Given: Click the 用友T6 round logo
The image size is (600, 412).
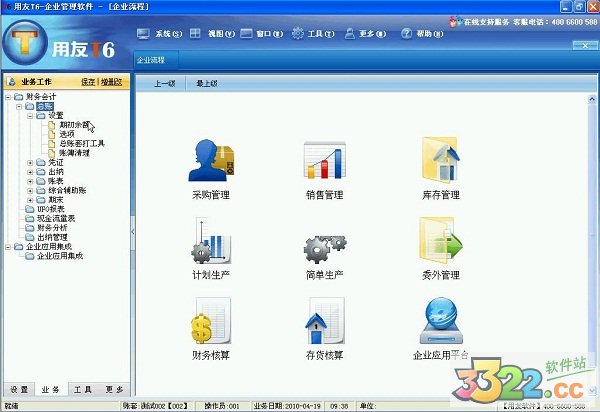Looking at the screenshot, I should coord(25,43).
